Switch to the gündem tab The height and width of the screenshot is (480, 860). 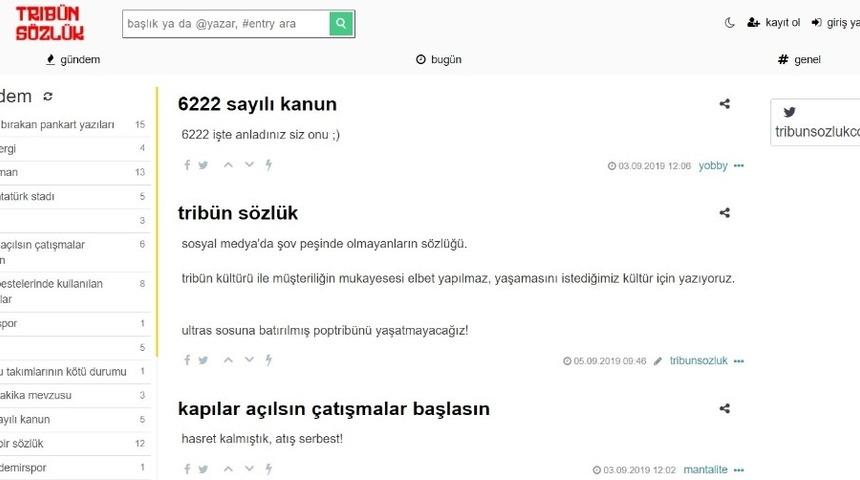tap(73, 59)
